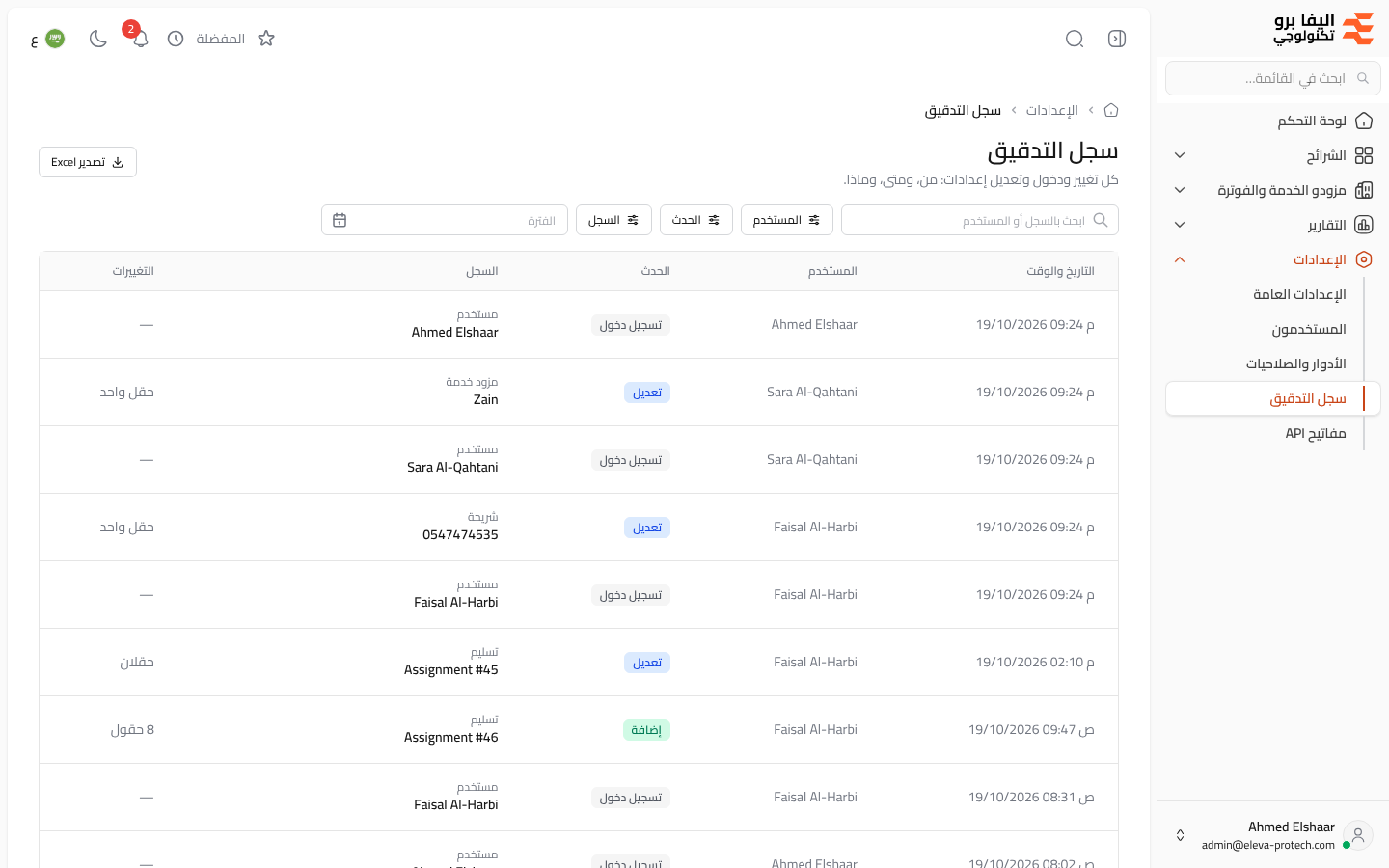The width and height of the screenshot is (1389, 868).
Task: Click the favorites star icon
Action: click(266, 39)
